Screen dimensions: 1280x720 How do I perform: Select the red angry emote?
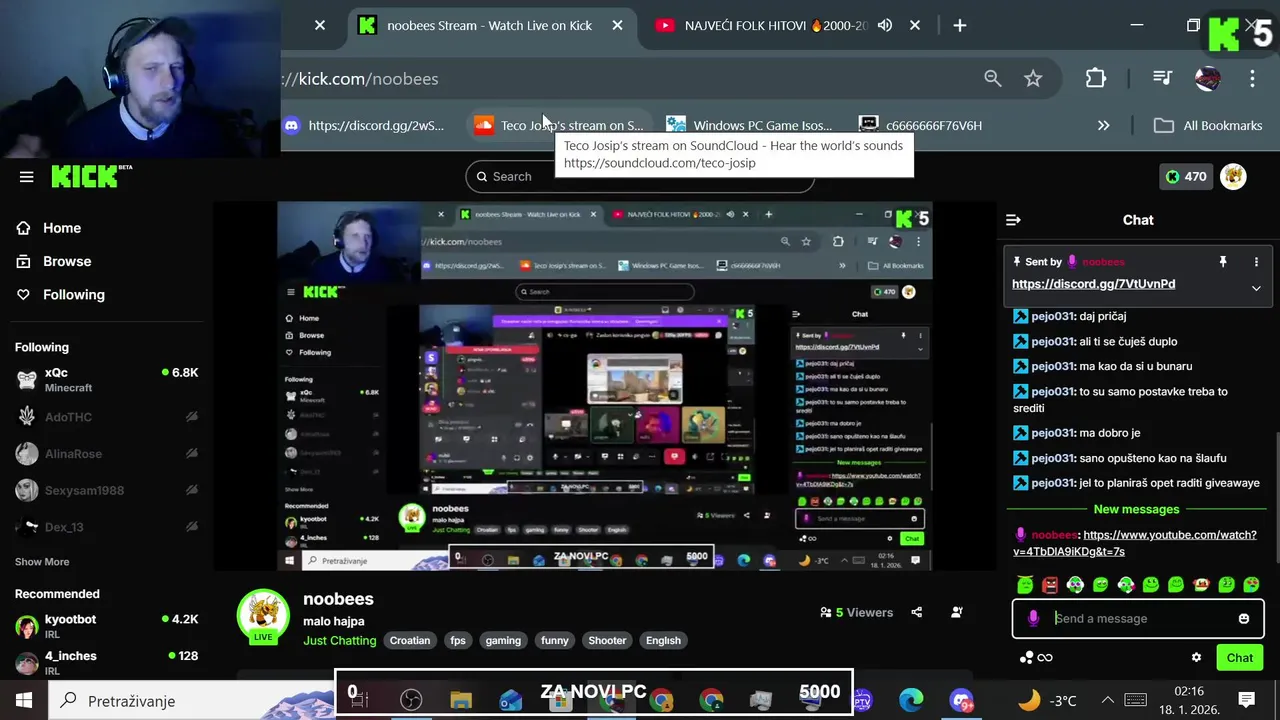click(x=1050, y=585)
